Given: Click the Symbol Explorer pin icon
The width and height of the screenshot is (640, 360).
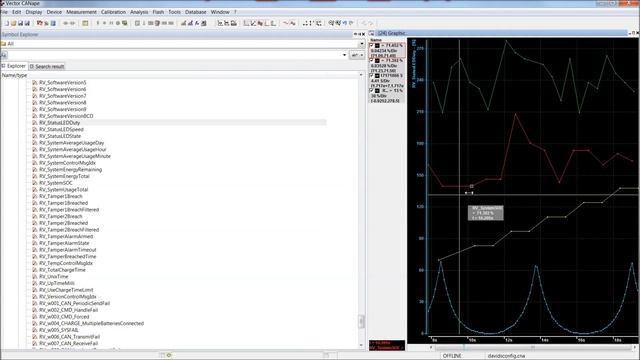Looking at the screenshot, I should [355, 34].
